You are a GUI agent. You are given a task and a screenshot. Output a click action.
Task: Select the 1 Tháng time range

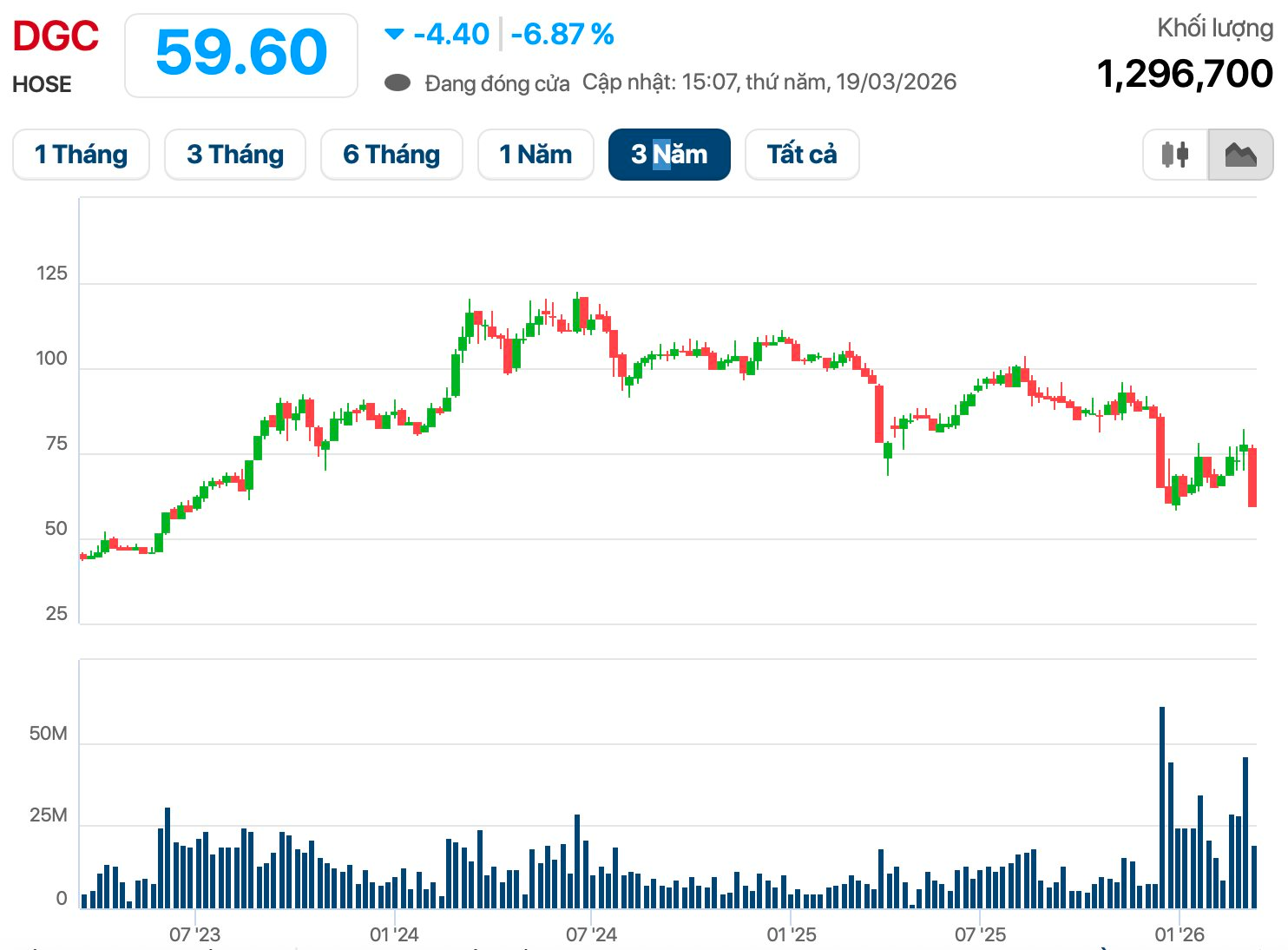click(x=81, y=155)
